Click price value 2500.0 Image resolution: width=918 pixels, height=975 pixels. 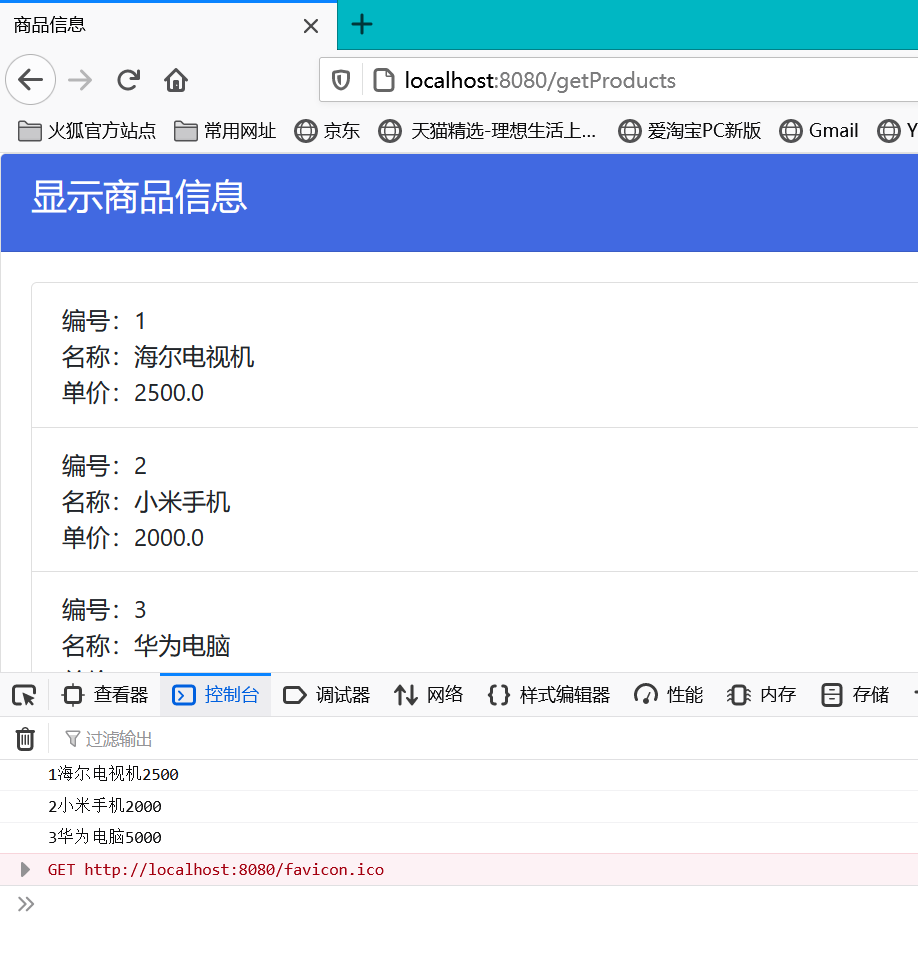click(x=169, y=393)
